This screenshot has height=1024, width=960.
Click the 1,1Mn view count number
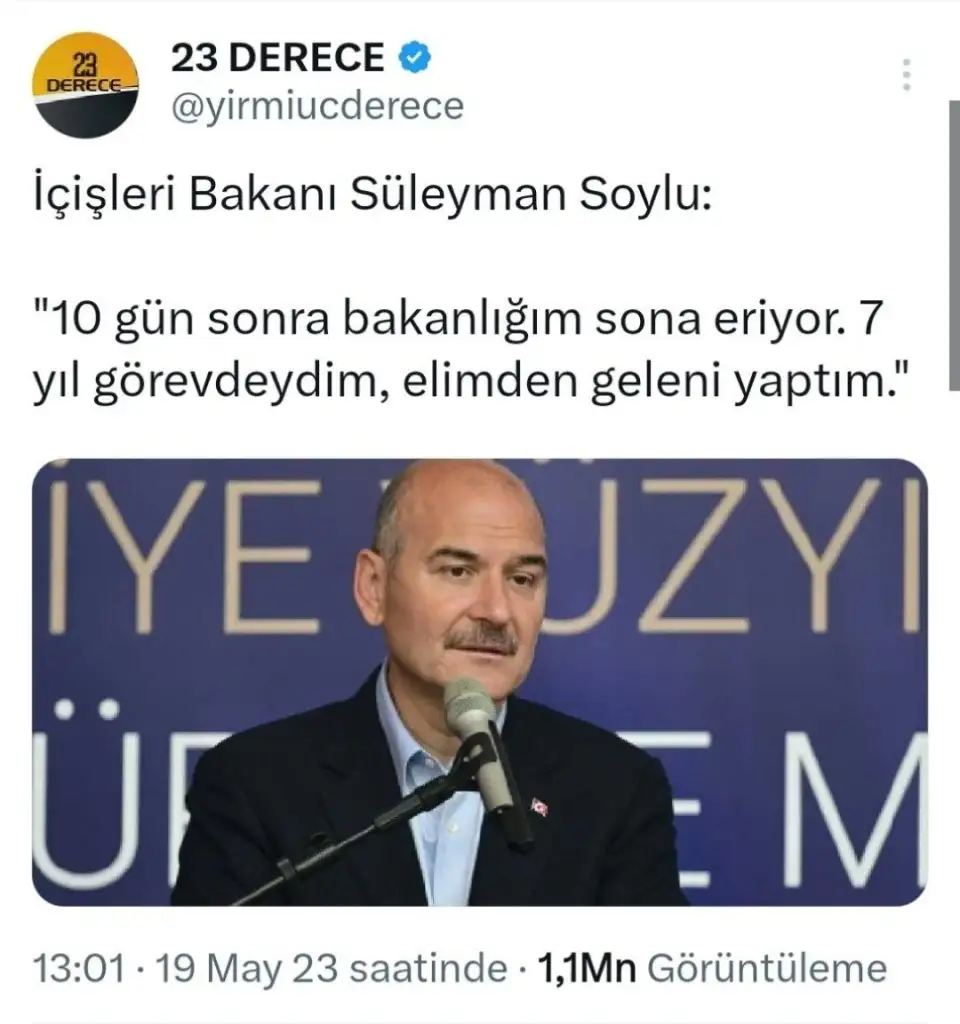point(586,968)
